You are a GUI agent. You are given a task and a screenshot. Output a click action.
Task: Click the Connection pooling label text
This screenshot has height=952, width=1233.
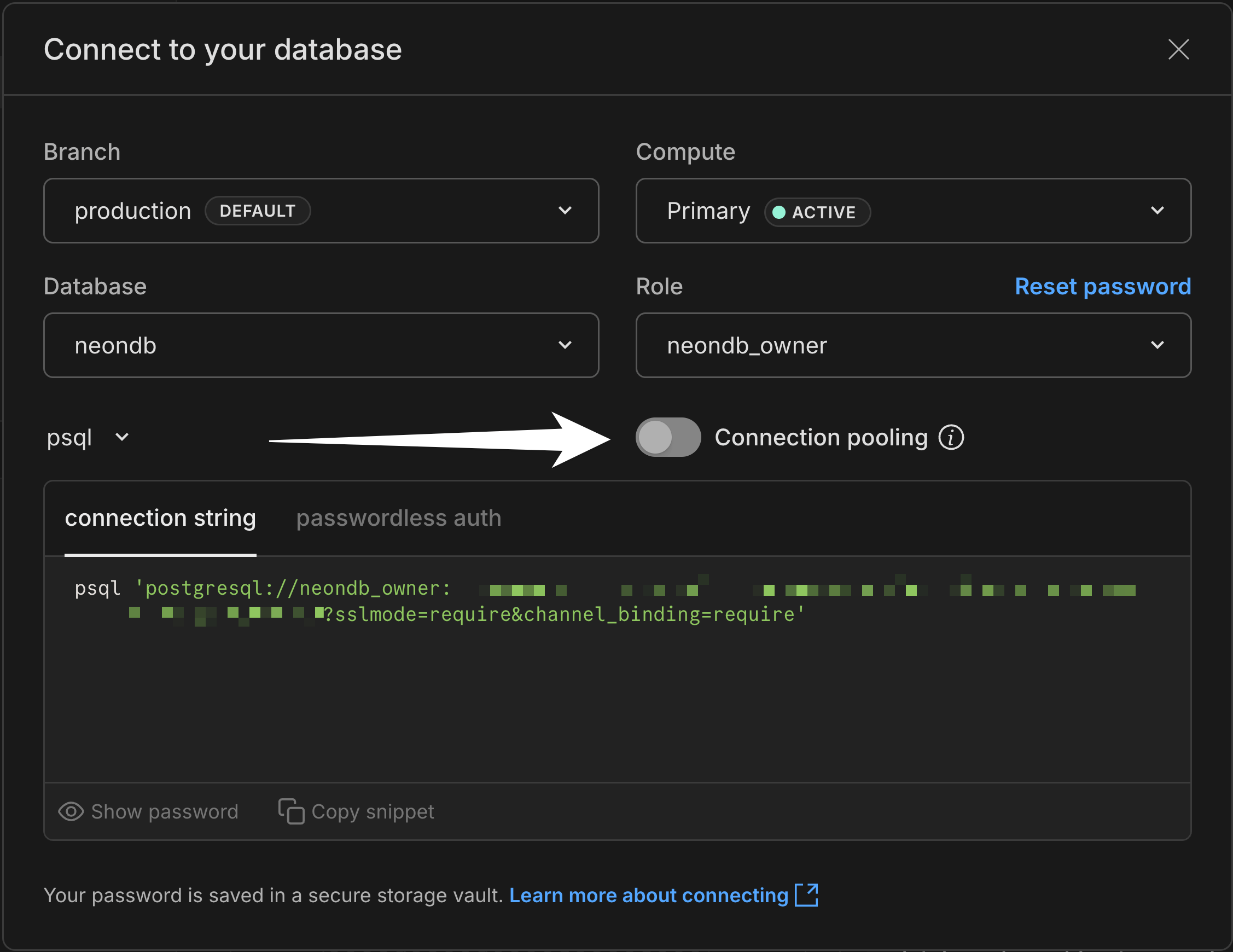point(821,437)
